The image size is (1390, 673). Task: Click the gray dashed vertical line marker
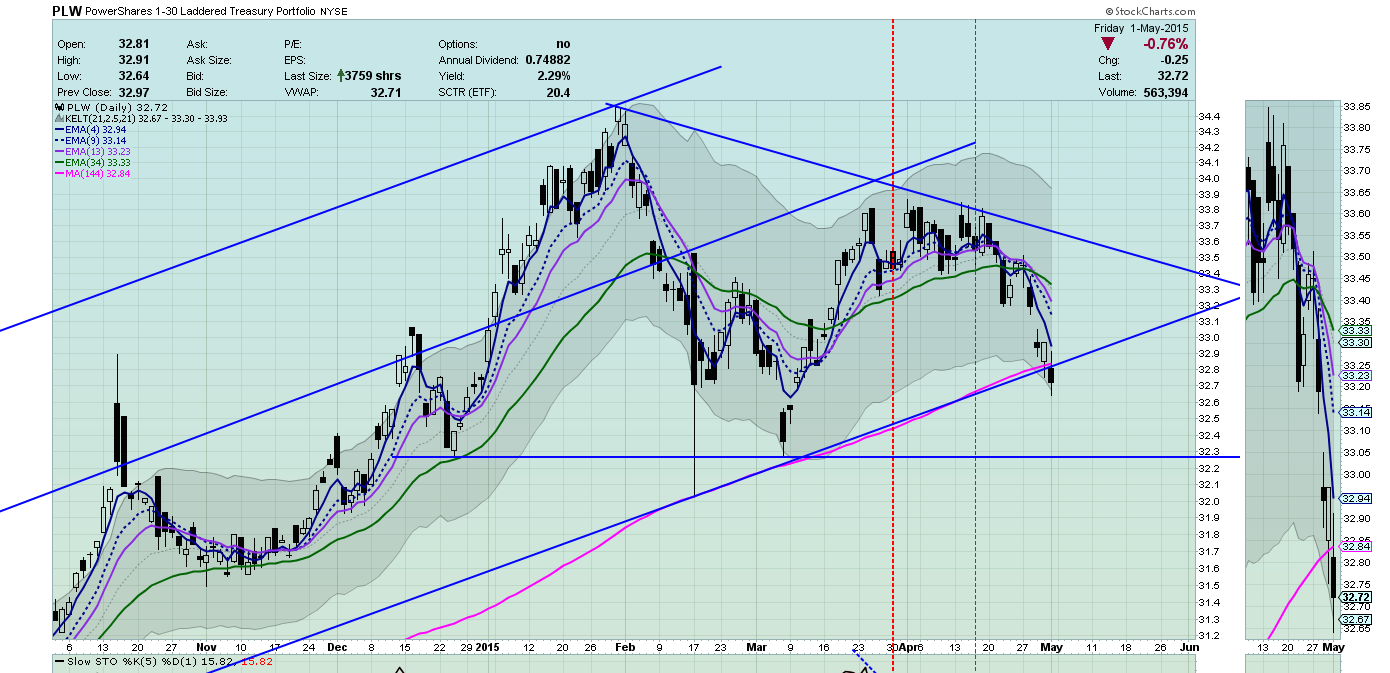tap(975, 330)
